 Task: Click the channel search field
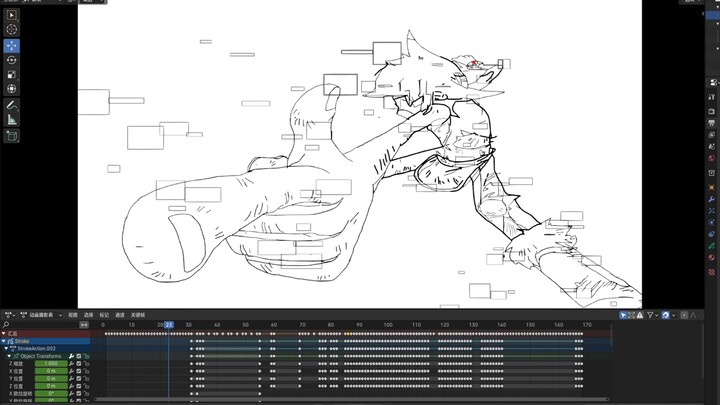(40, 325)
